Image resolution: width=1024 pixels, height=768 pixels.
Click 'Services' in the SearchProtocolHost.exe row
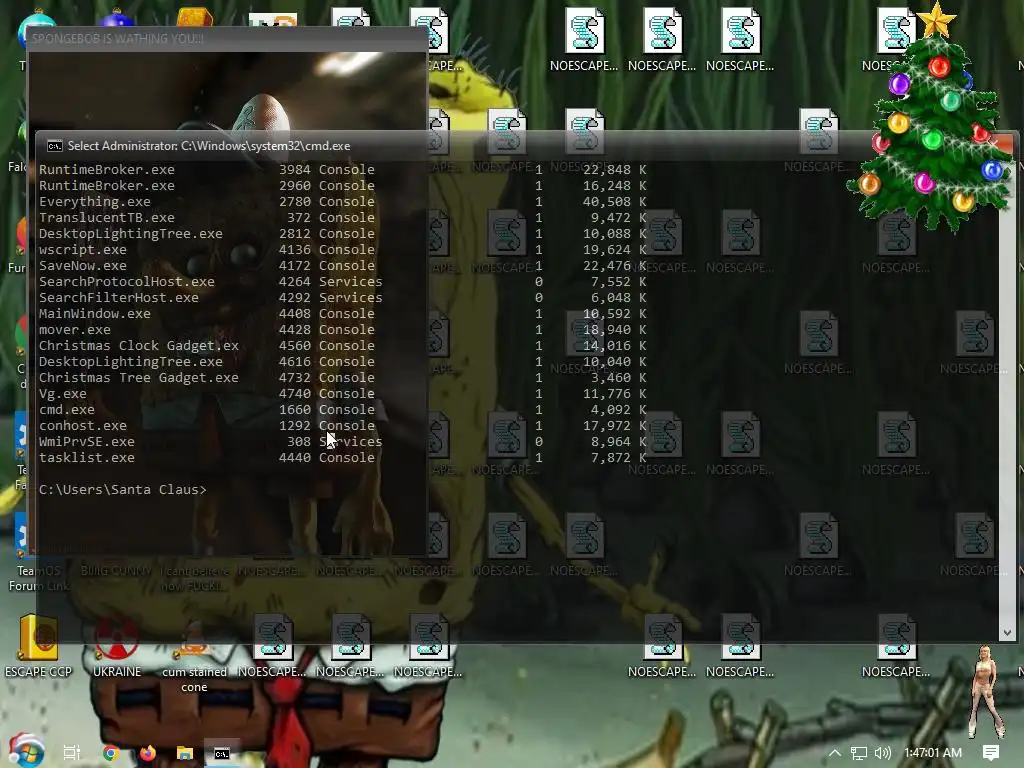pos(351,281)
